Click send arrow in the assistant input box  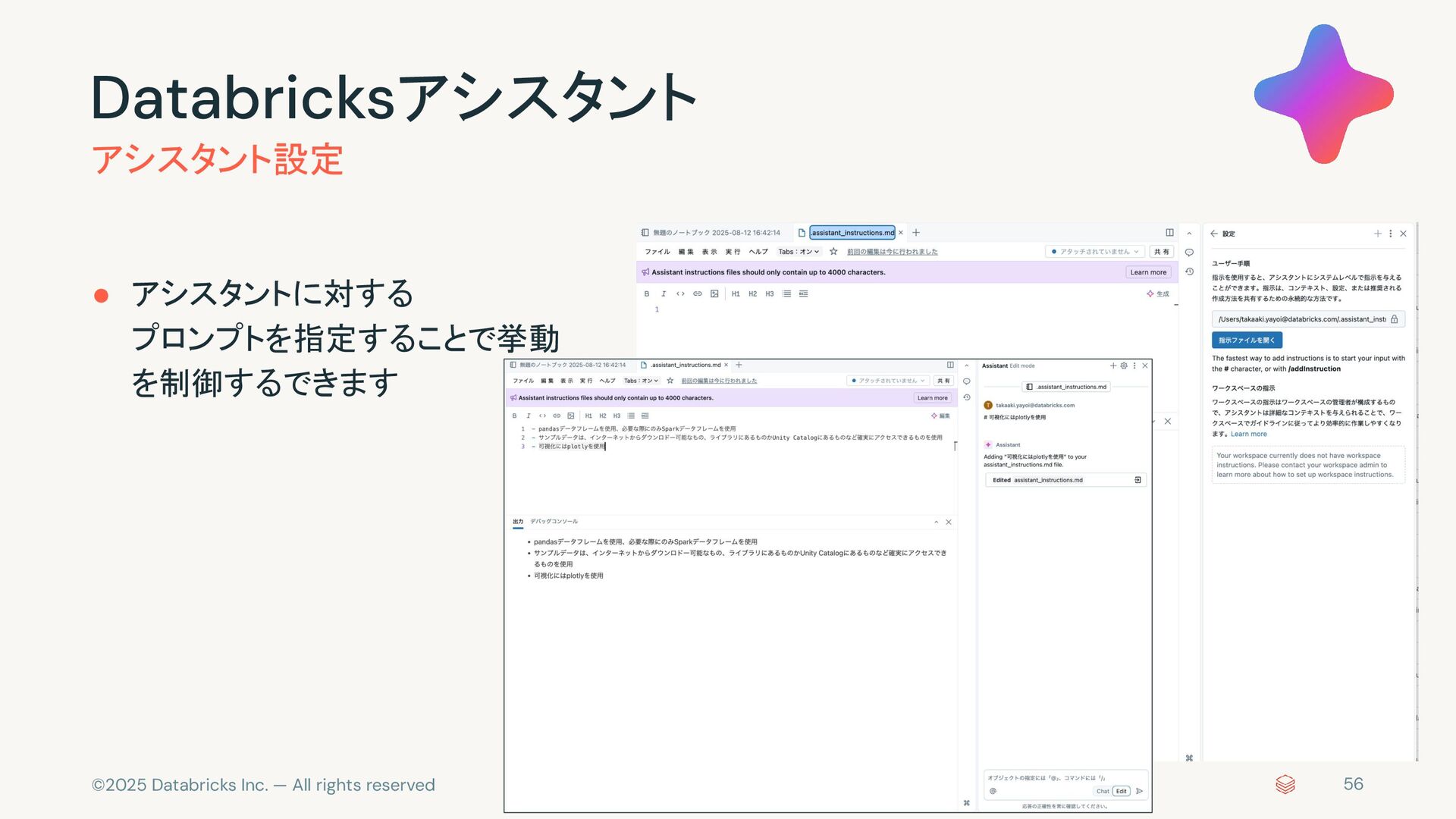point(1139,791)
